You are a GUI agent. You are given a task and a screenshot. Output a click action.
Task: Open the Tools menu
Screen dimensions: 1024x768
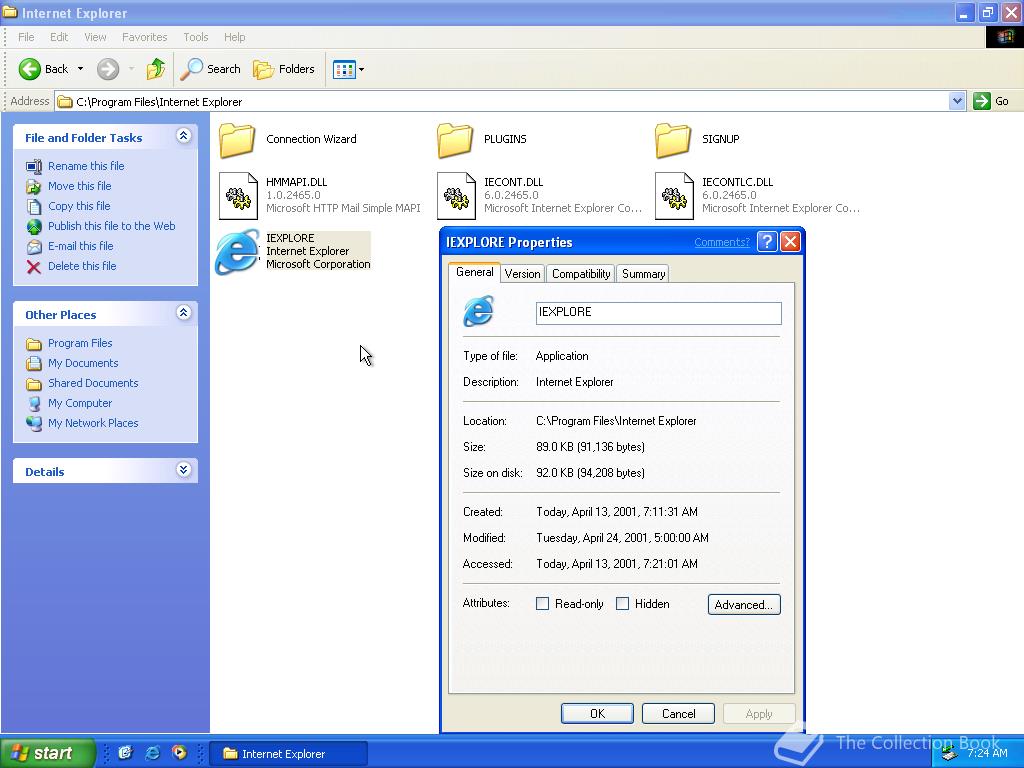[x=195, y=37]
